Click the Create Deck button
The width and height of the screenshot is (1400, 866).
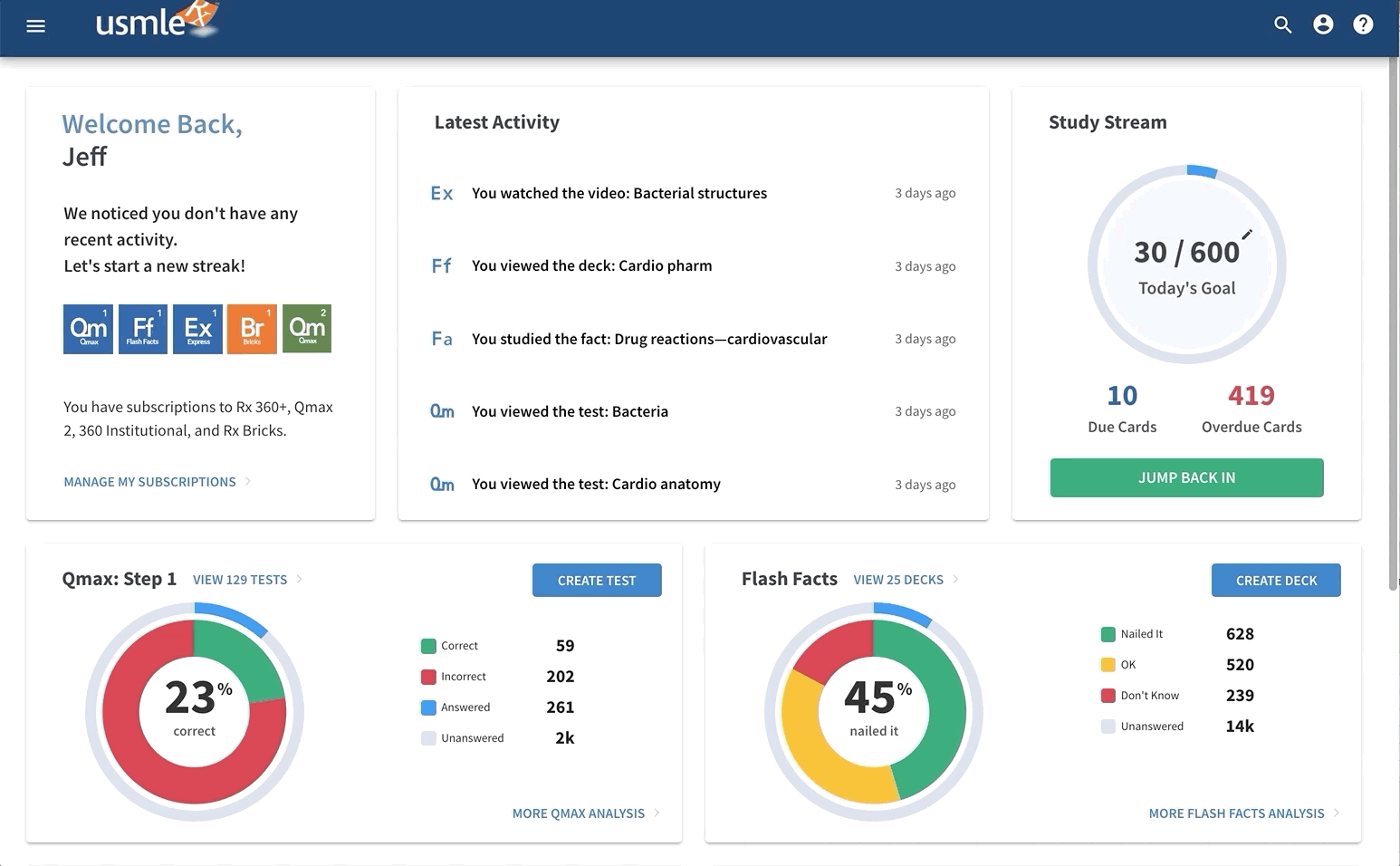1276,581
